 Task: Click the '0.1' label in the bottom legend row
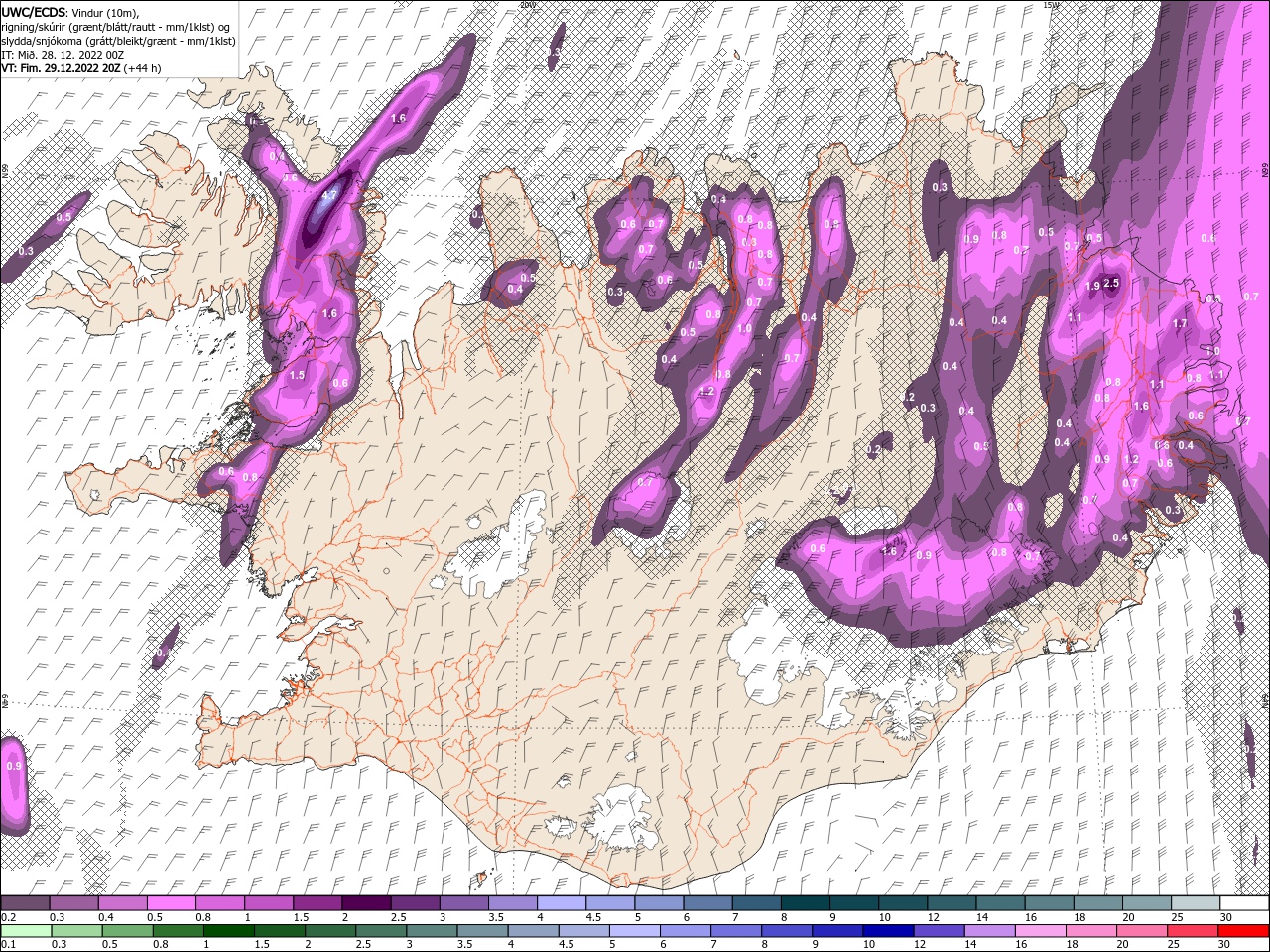[x=8, y=945]
